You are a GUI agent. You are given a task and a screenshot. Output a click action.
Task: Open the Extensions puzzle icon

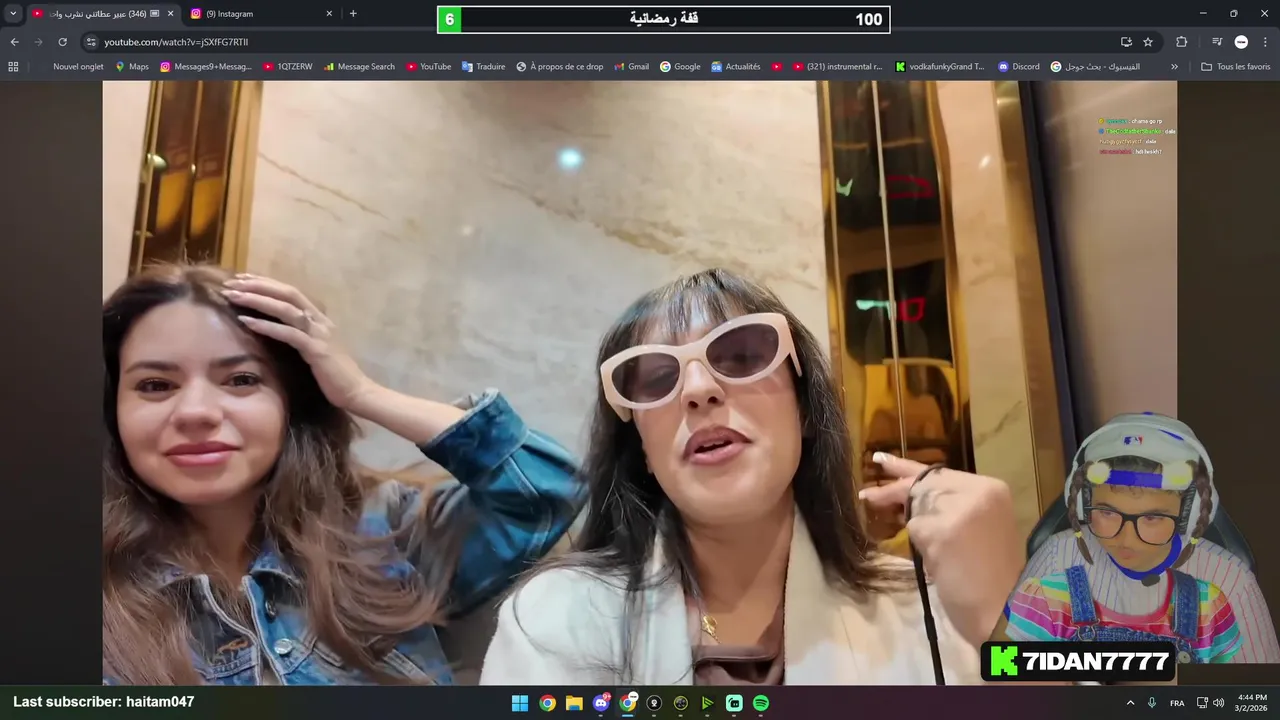1181,42
